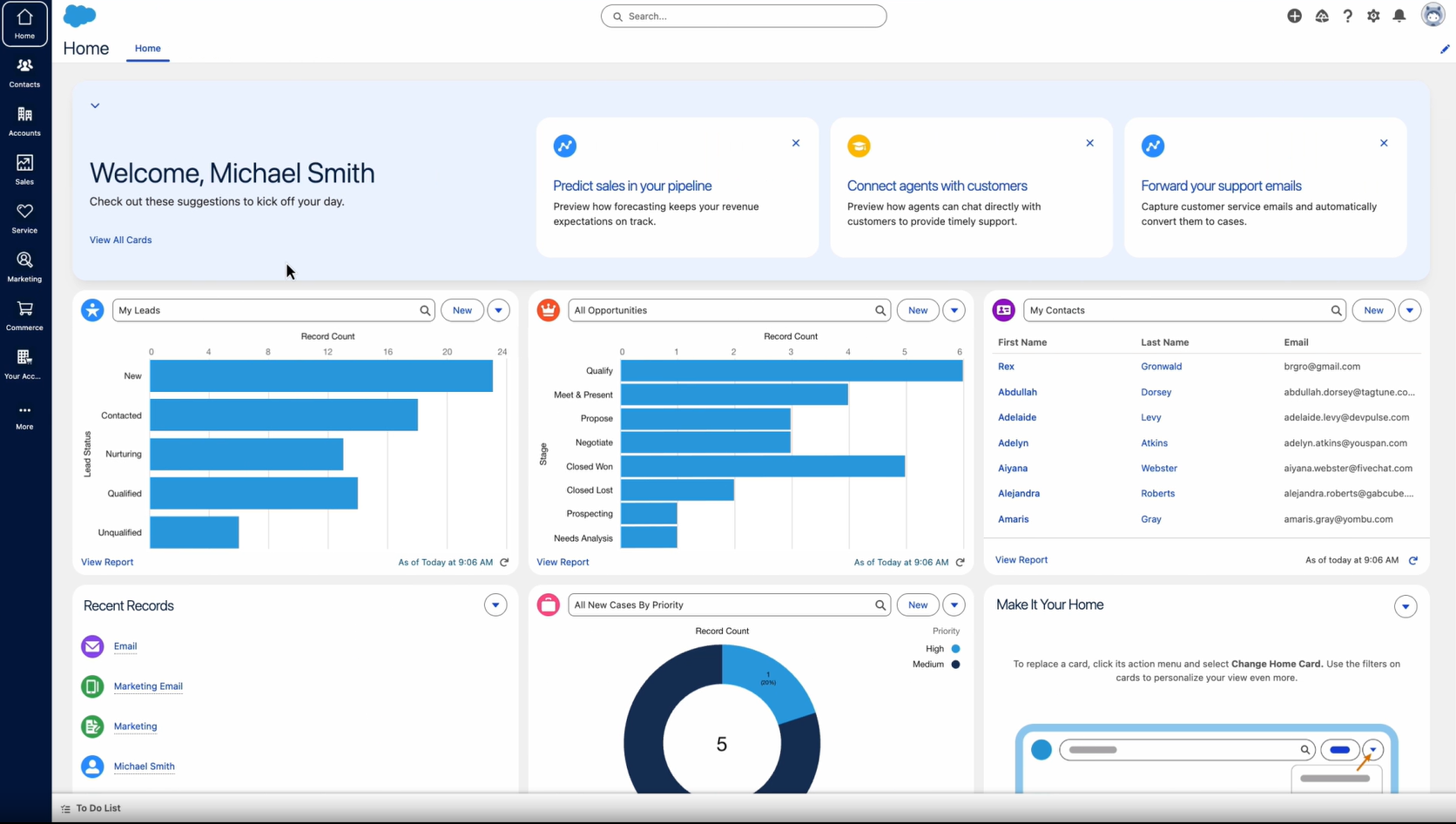Screen dimensions: 1456x824
Task: Click View All Cards link
Action: (120, 240)
